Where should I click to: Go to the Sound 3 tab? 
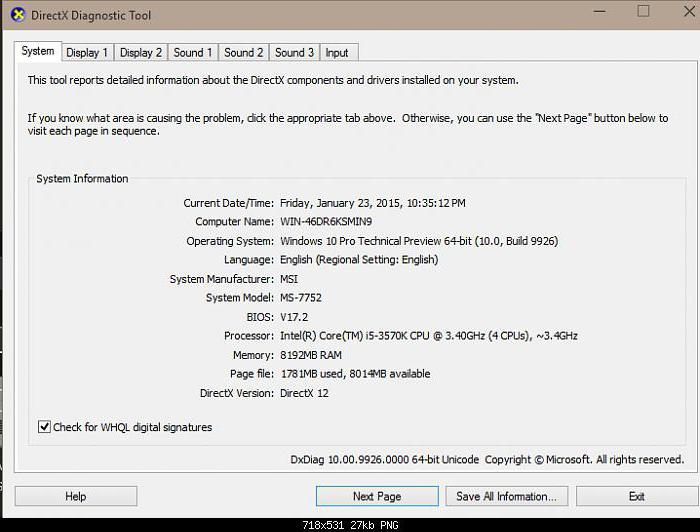tap(295, 53)
